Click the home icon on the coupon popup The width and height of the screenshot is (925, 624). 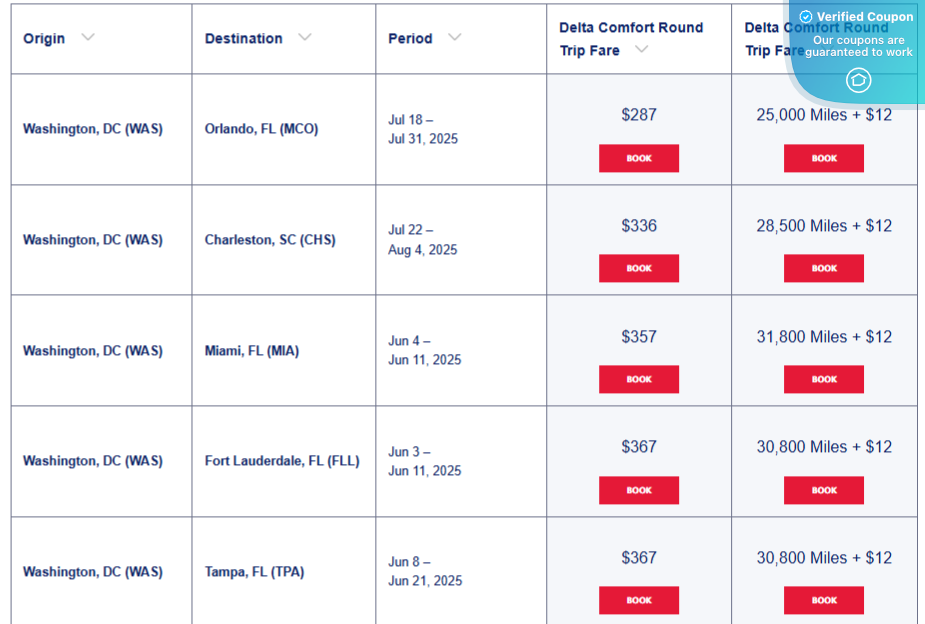(858, 80)
